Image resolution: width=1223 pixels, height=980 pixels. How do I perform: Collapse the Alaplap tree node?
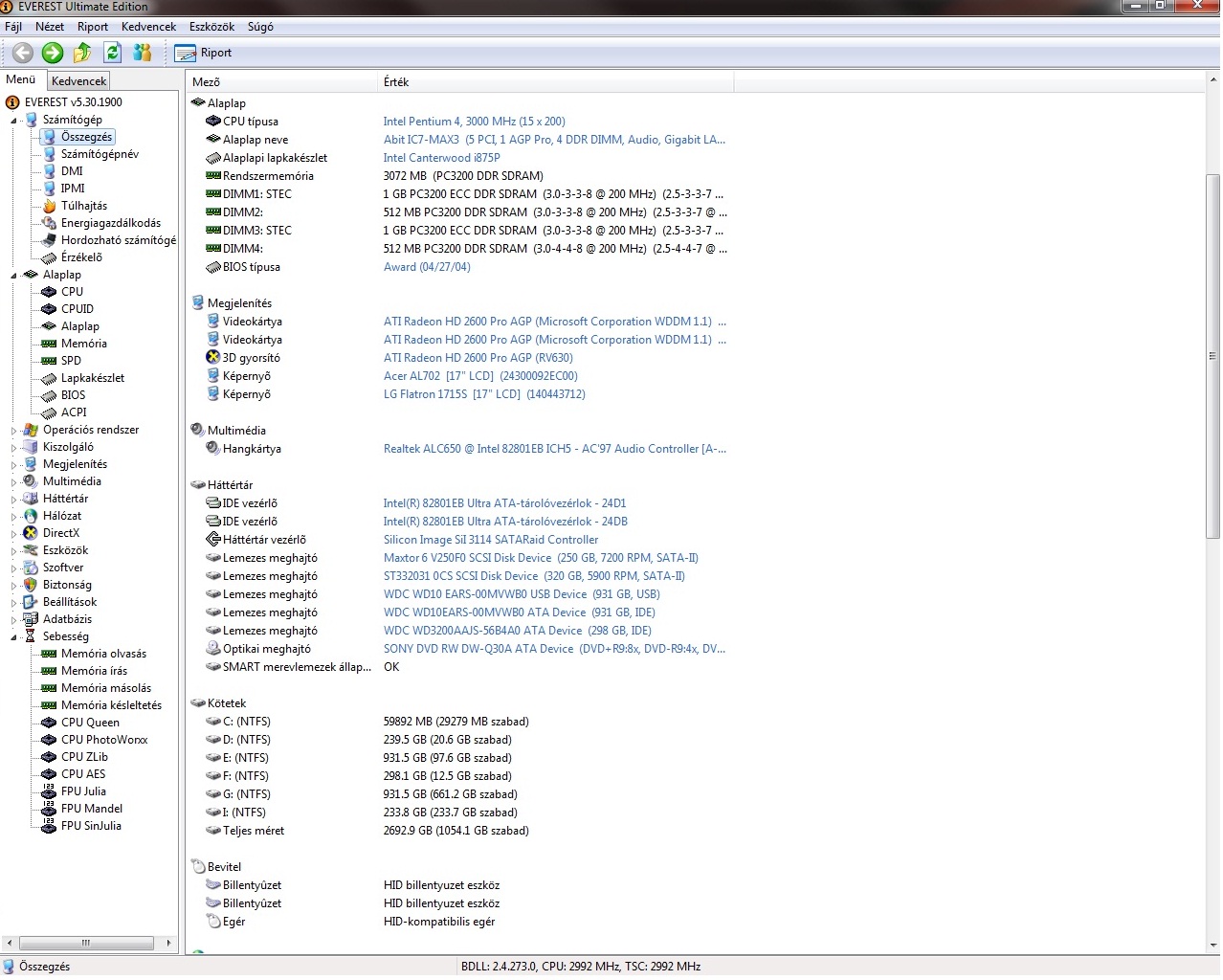(x=14, y=276)
